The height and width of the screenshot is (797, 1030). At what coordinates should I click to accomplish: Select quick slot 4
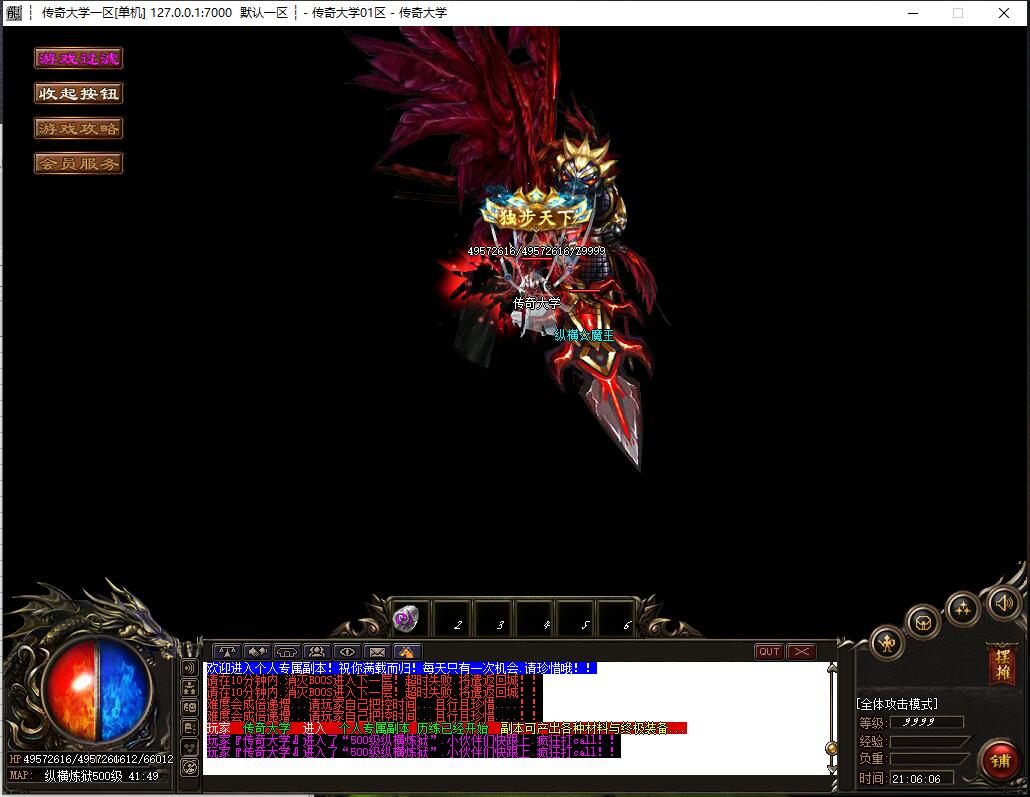(x=536, y=618)
